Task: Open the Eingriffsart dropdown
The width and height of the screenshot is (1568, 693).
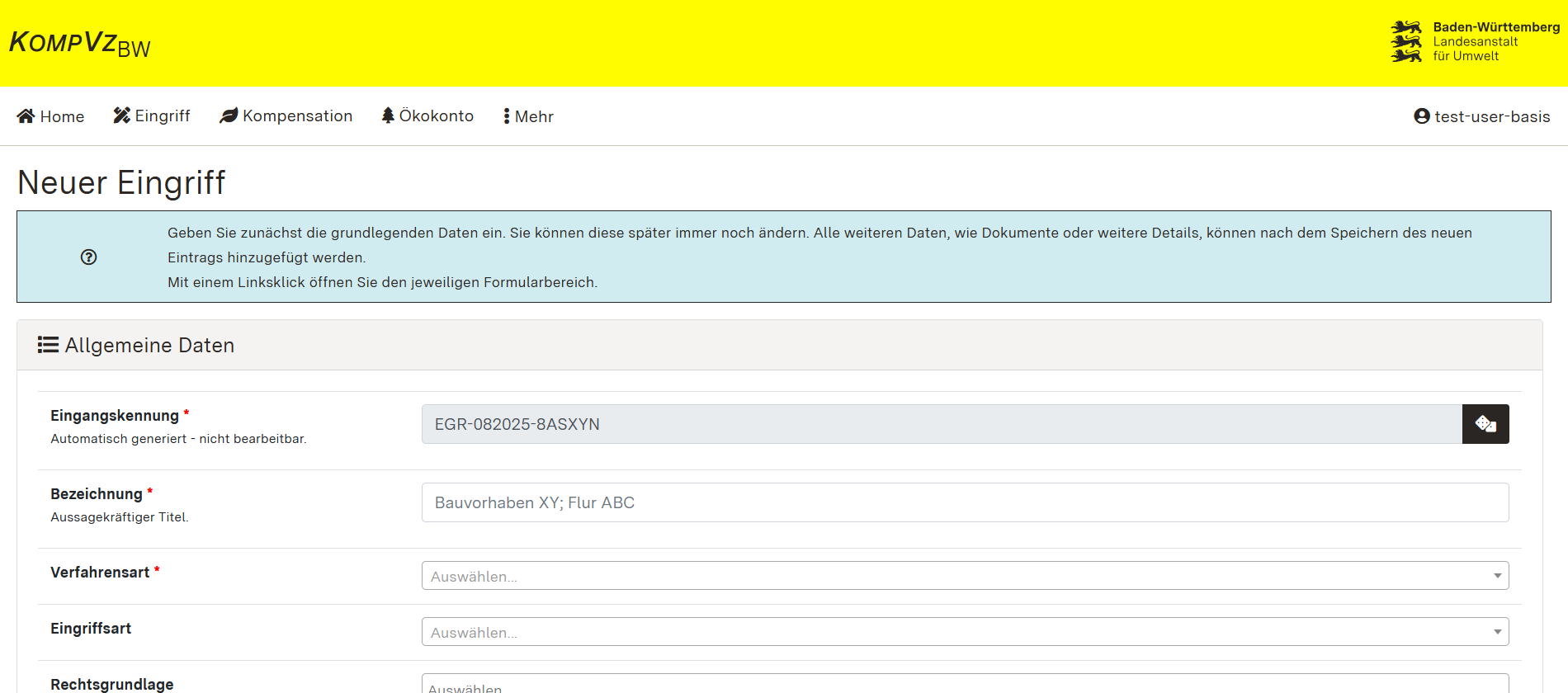Action: [965, 632]
